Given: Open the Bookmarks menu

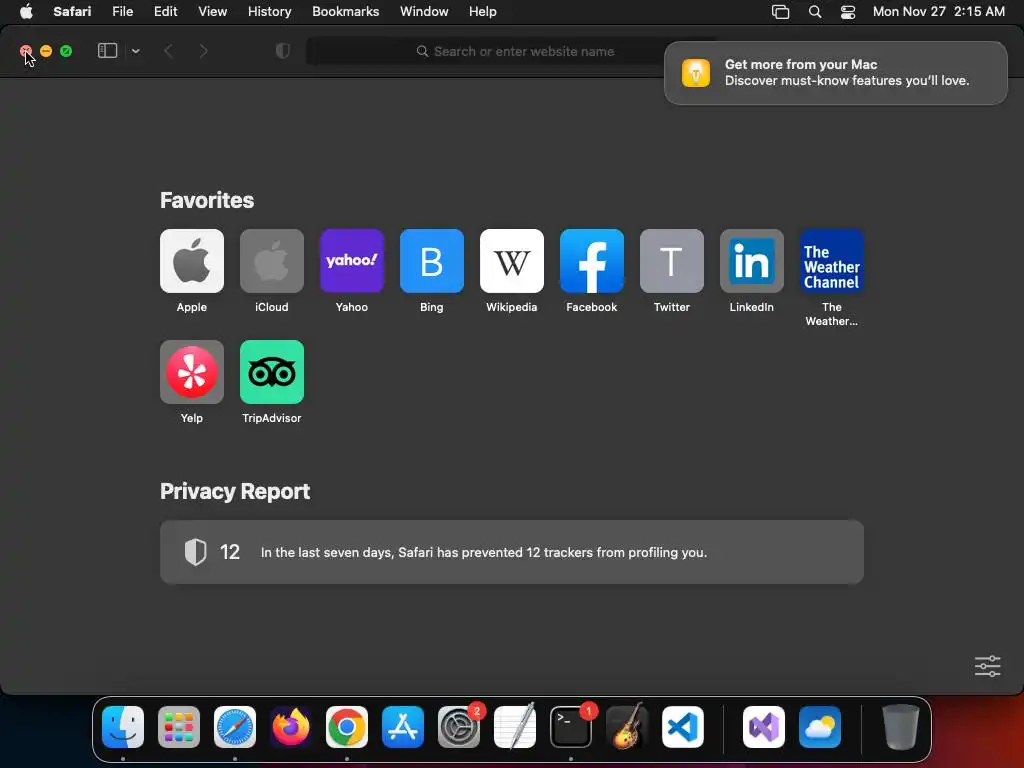Looking at the screenshot, I should point(345,11).
